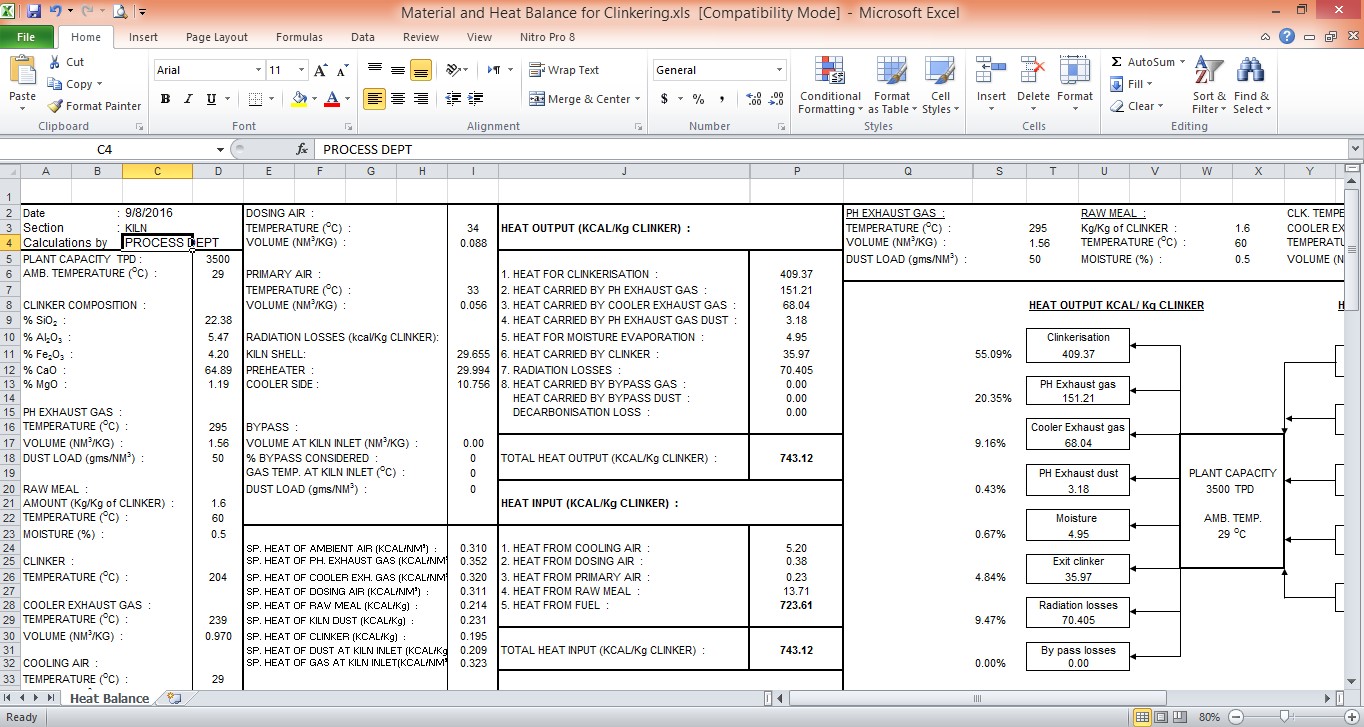1364x727 pixels.
Task: Switch to the Insert ribbon tab
Action: pos(143,37)
